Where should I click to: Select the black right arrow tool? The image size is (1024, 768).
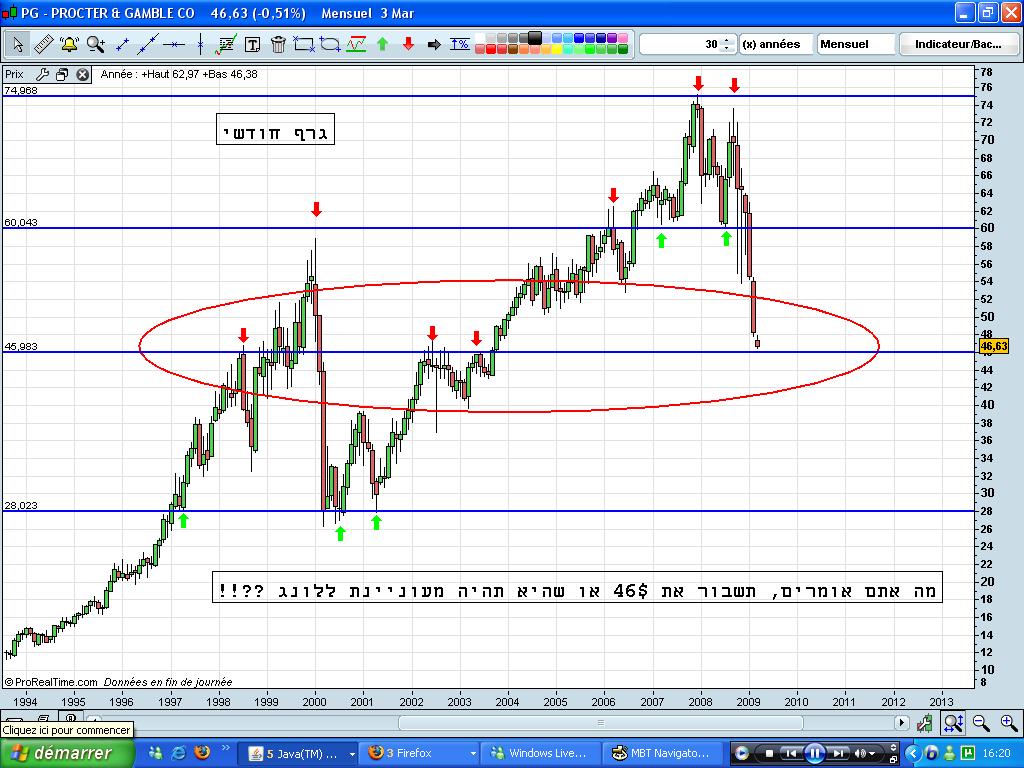click(x=434, y=44)
